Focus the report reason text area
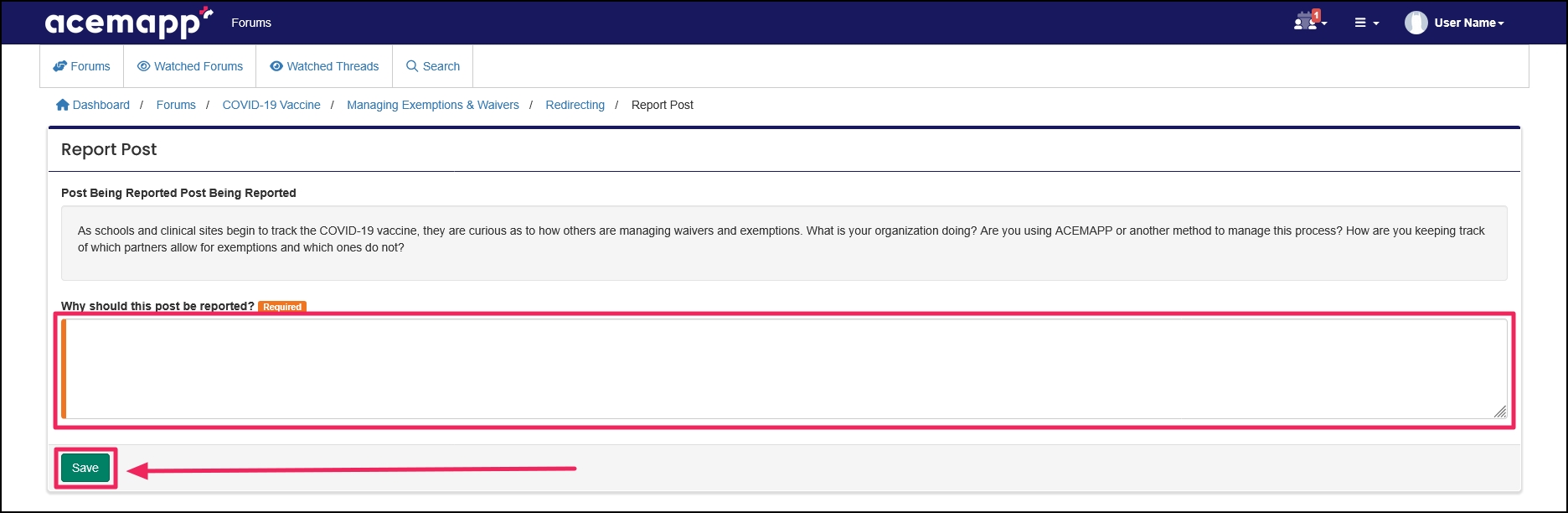The image size is (1568, 513). [x=785, y=369]
